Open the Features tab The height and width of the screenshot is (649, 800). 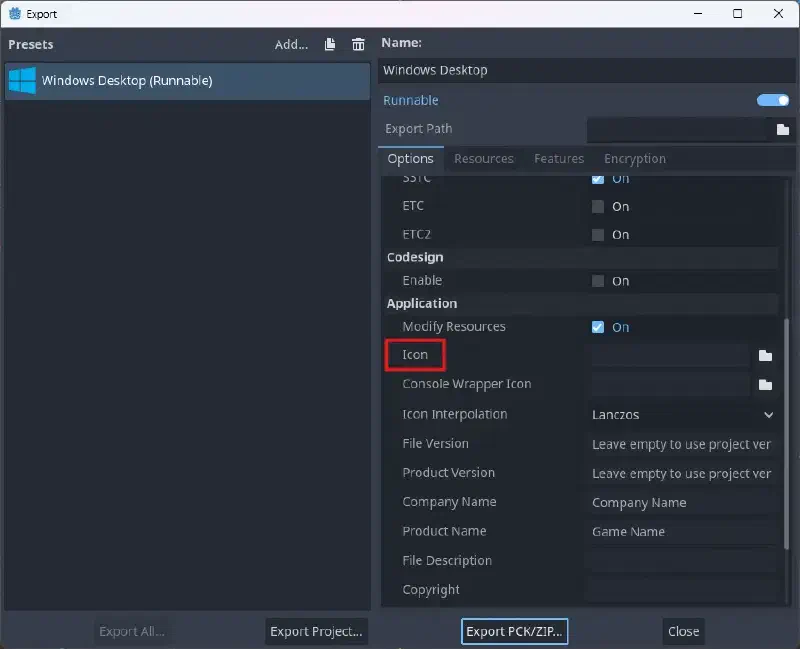(x=559, y=159)
